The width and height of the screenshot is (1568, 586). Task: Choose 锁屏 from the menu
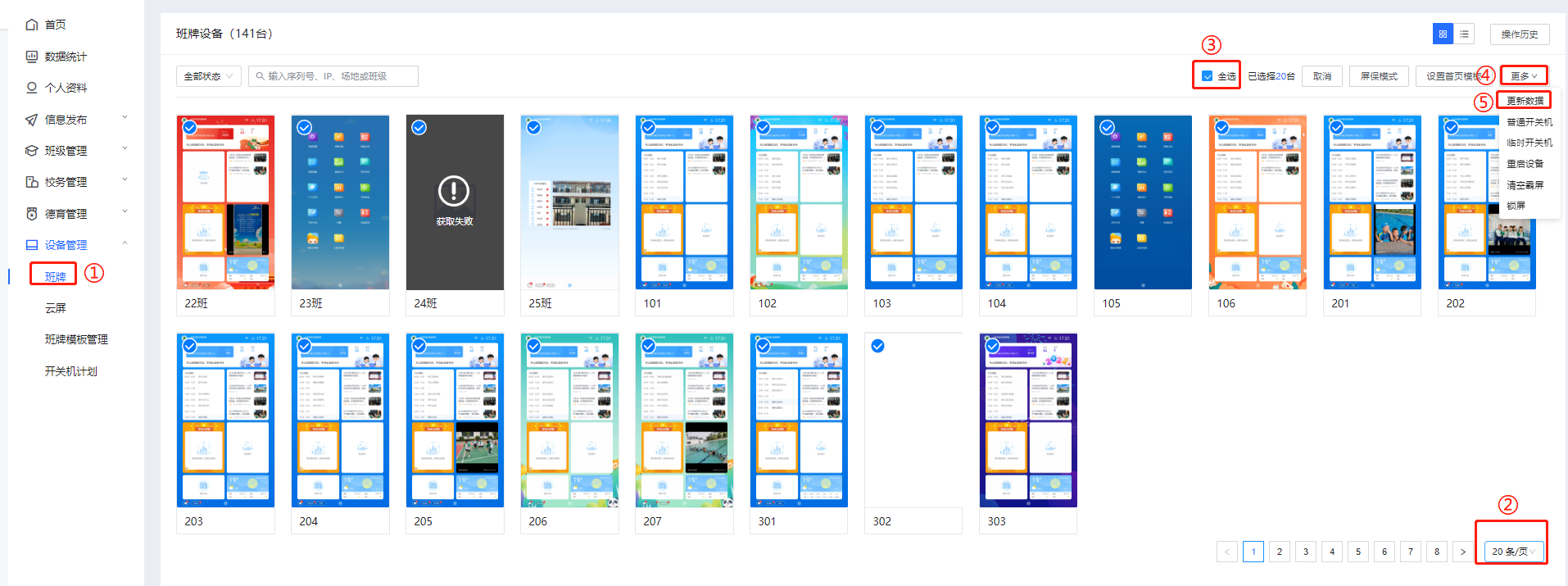(1516, 206)
